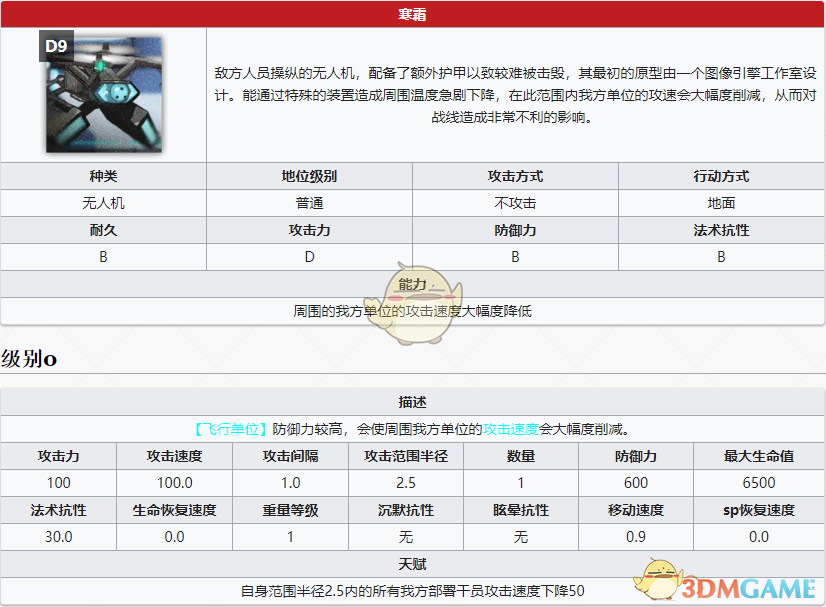Screen dimensions: 826x607
Task: Select the magic resistance value 30.0
Action: tap(58, 537)
